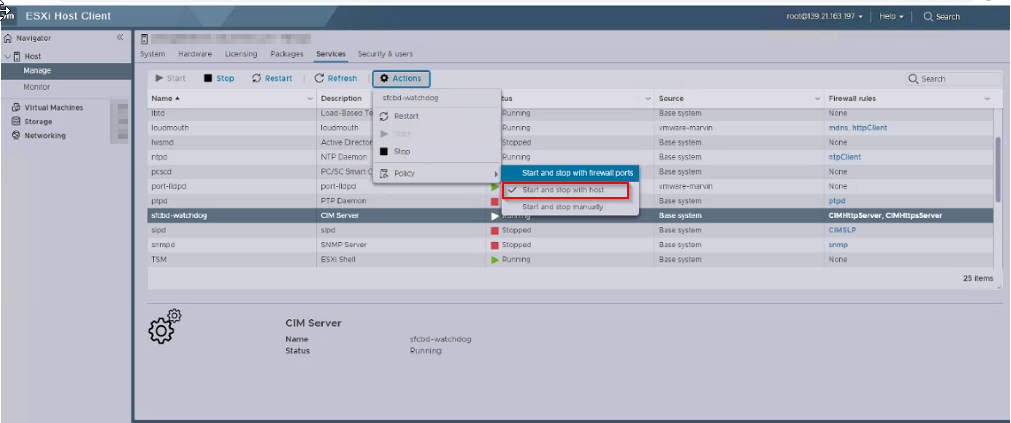Open the CIMSLP firewall rule link

[x=841, y=230]
